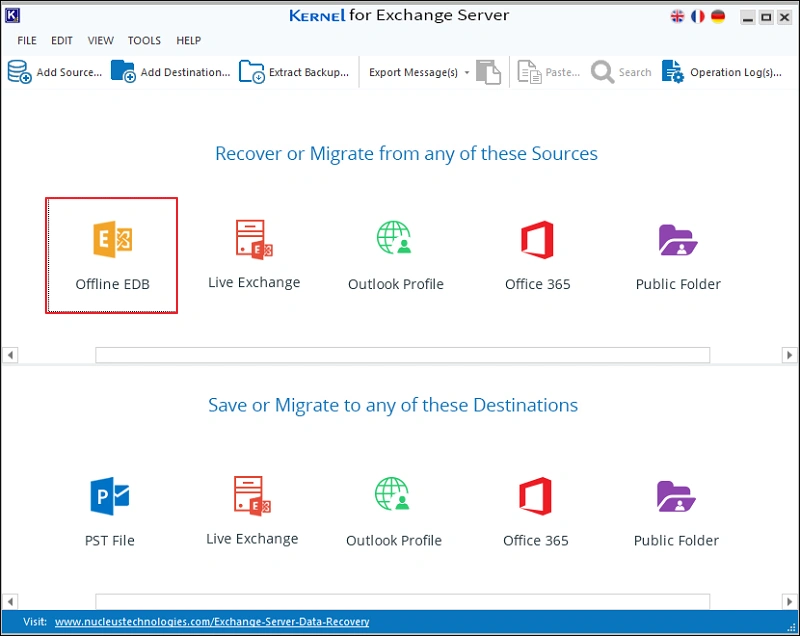Click the destinations horizontal scrollbar thumb
This screenshot has height=636, width=800.
pyautogui.click(x=403, y=601)
